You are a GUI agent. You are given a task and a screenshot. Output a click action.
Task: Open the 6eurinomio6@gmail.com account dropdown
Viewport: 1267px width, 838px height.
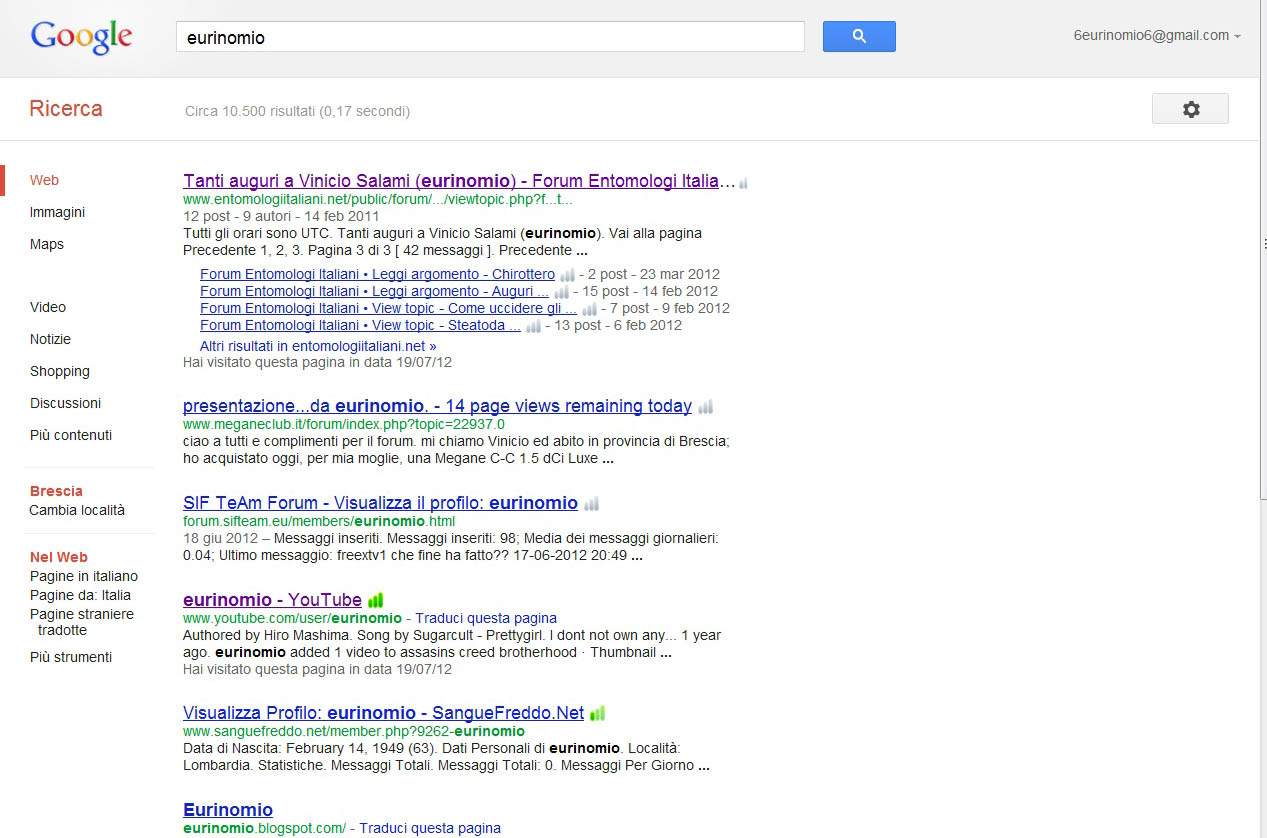tap(1156, 36)
